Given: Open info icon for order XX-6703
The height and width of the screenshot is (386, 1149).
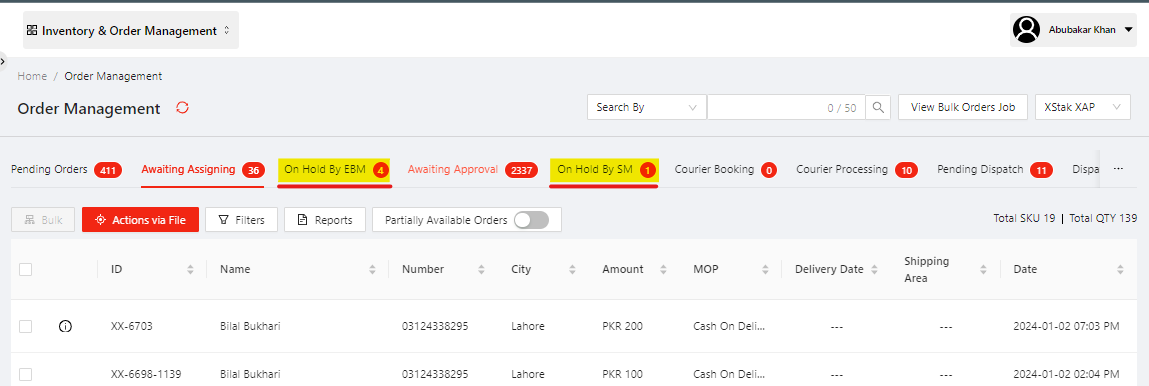Looking at the screenshot, I should pos(65,326).
